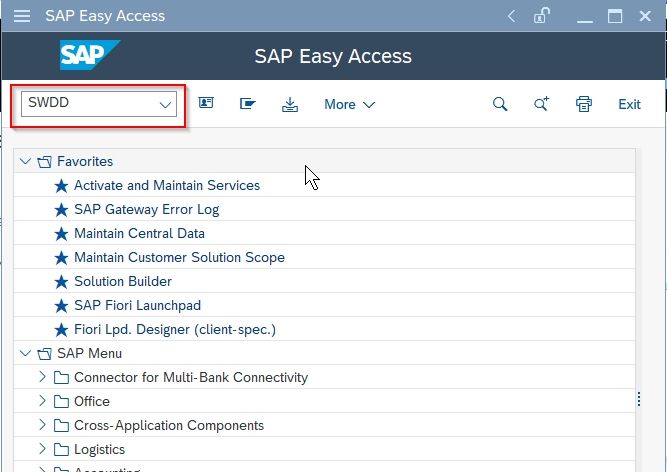The width and height of the screenshot is (667, 472).
Task: Select the SAP Menu label
Action: (x=89, y=353)
